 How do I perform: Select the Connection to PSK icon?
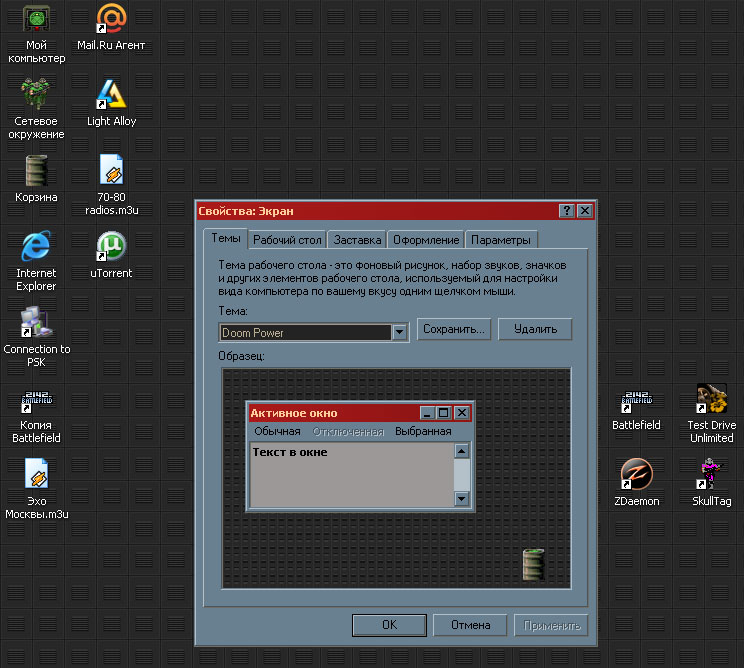(36, 322)
